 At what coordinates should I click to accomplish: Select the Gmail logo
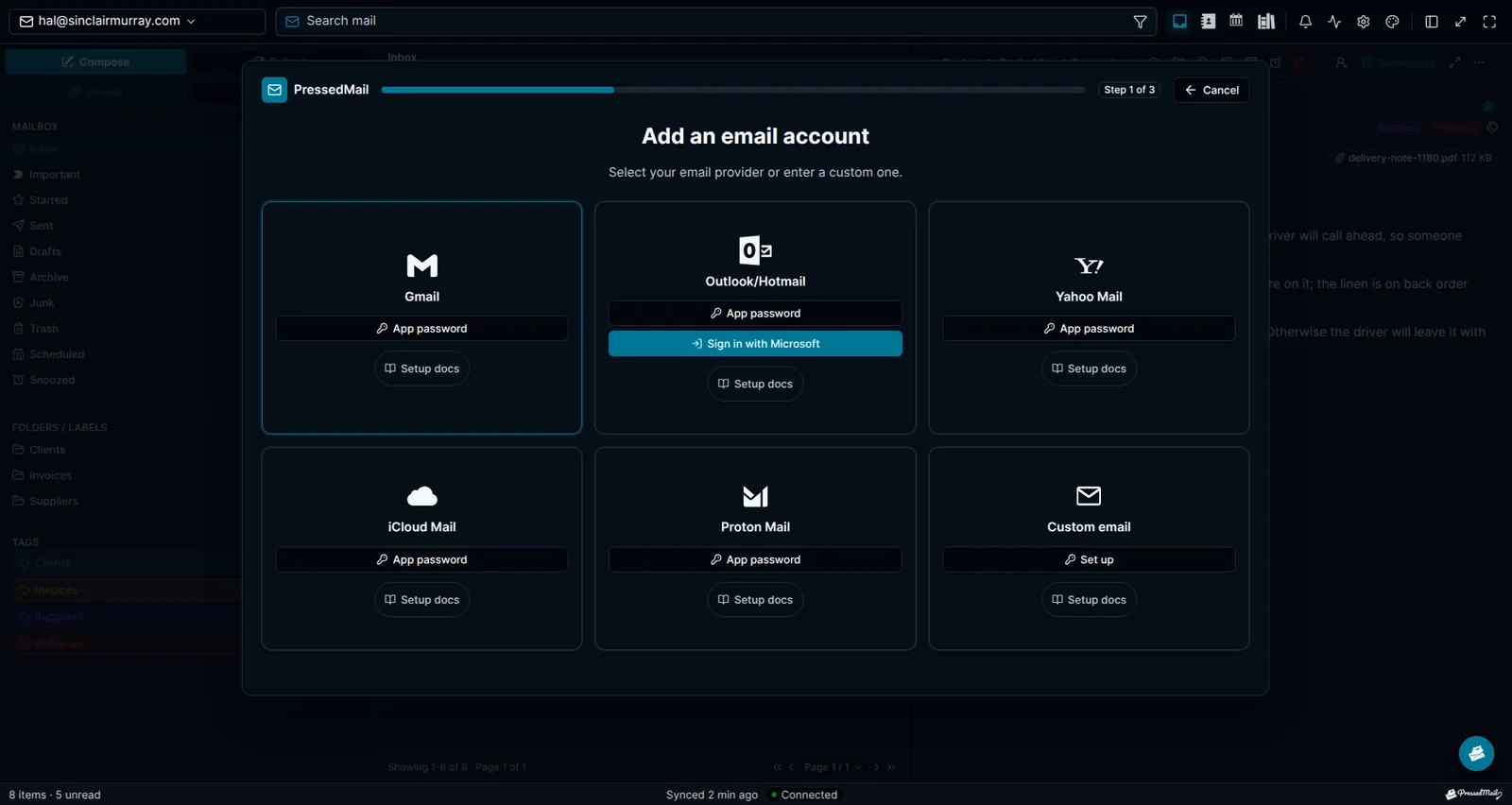click(421, 265)
